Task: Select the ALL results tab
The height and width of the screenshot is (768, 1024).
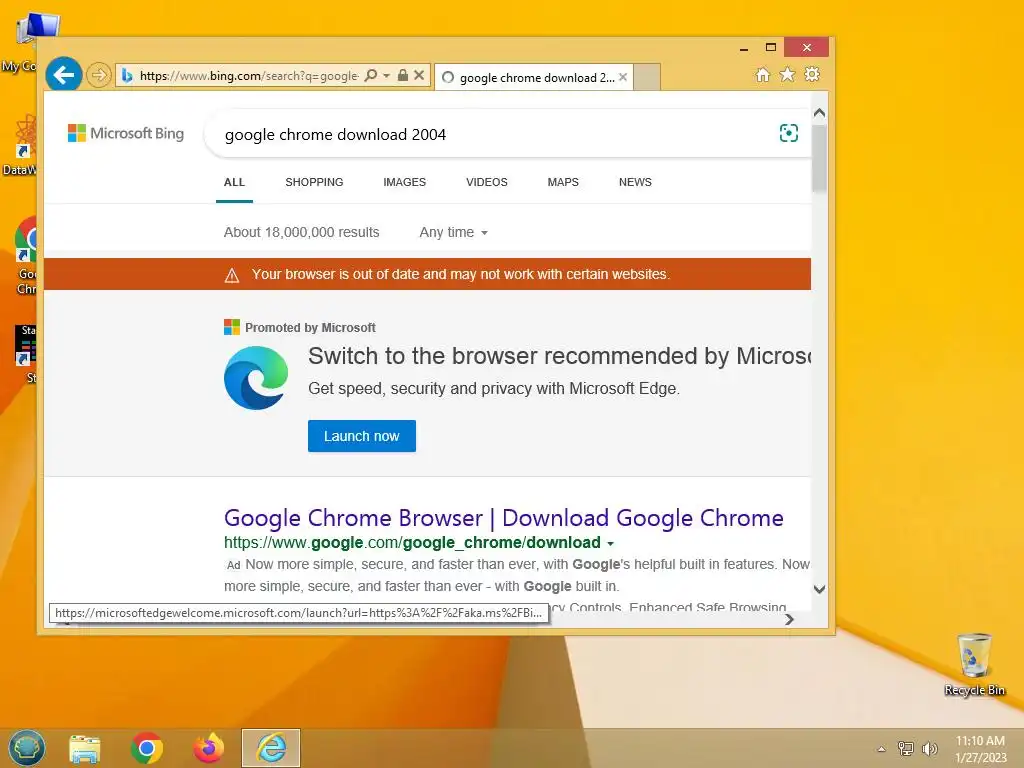Action: [234, 182]
